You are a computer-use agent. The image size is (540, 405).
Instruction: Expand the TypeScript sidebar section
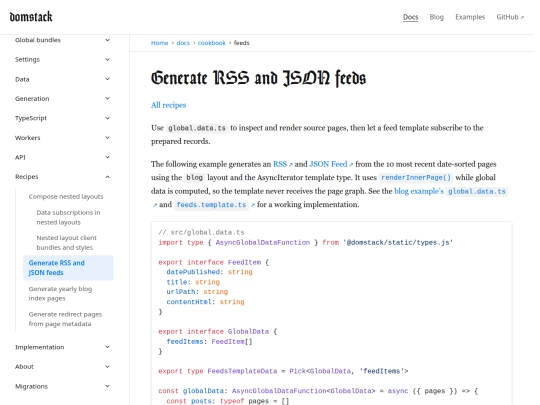click(x=62, y=118)
